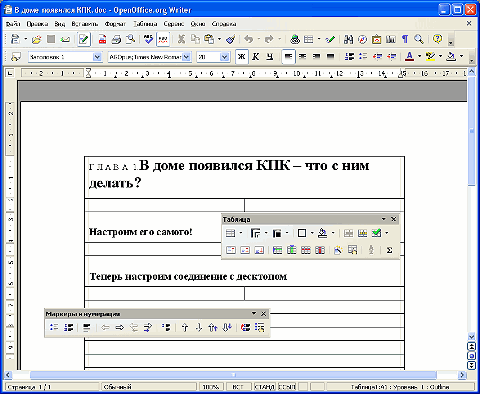This screenshot has width=480, height=394.
Task: Open Page Preview magnifier icon
Action: [x=130, y=39]
